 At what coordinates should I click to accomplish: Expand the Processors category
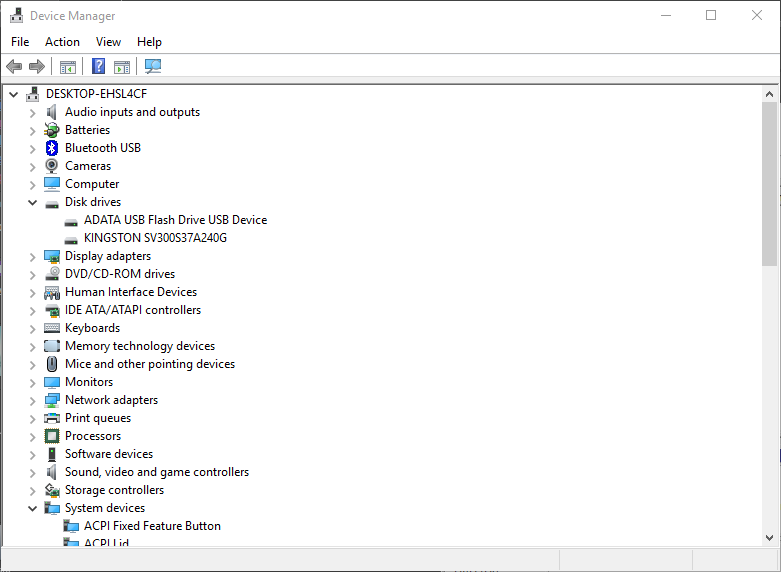(x=32, y=437)
